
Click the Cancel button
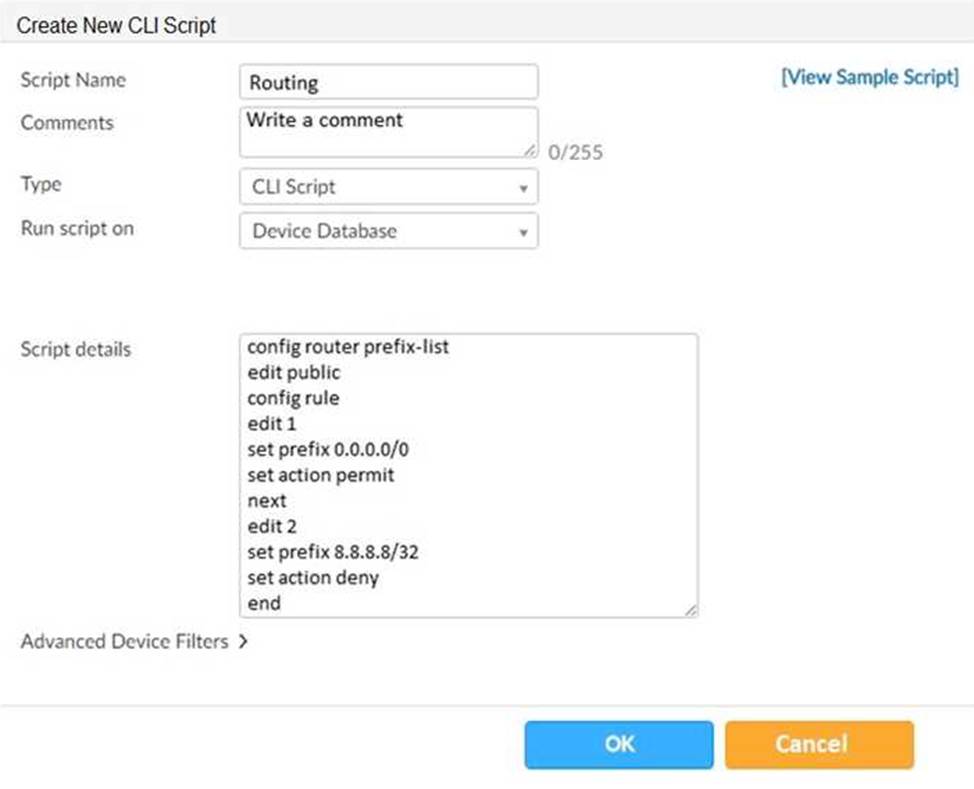(x=819, y=744)
